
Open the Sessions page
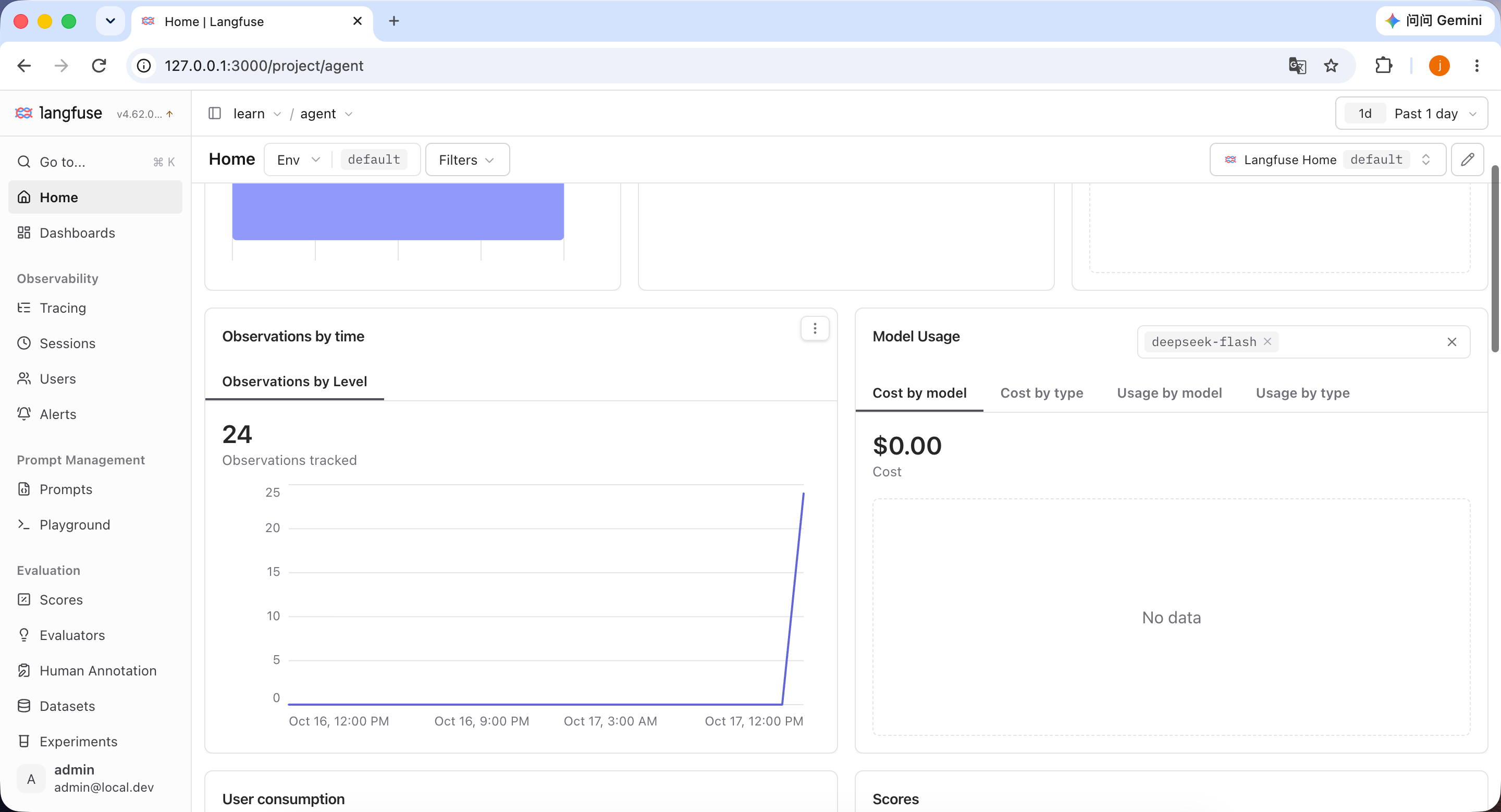(x=95, y=343)
